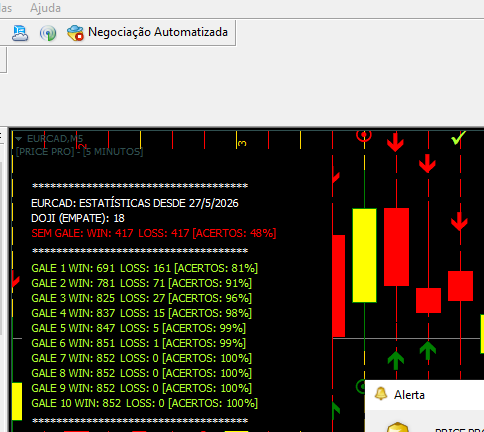484x432 pixels.
Task: Click the 'GALE 9 WIN: 852' statistics row
Action: [x=142, y=388]
